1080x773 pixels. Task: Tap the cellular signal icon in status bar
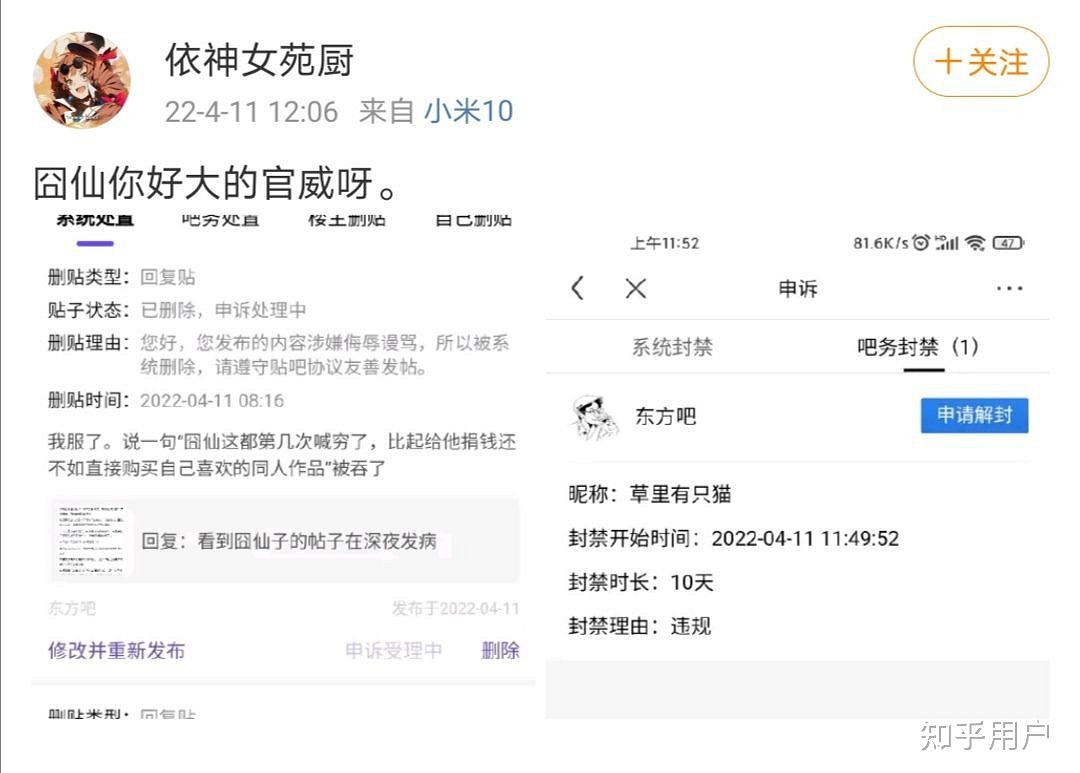[948, 243]
